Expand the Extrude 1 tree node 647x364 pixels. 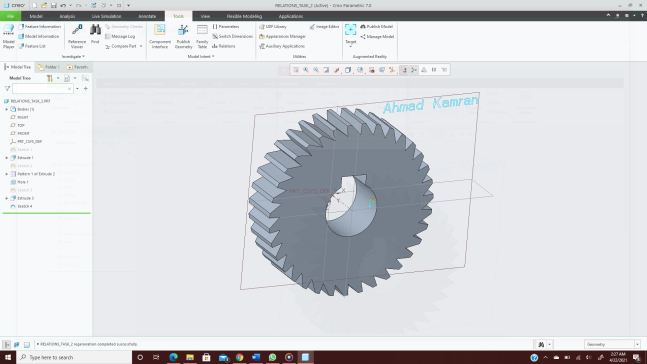click(x=7, y=158)
